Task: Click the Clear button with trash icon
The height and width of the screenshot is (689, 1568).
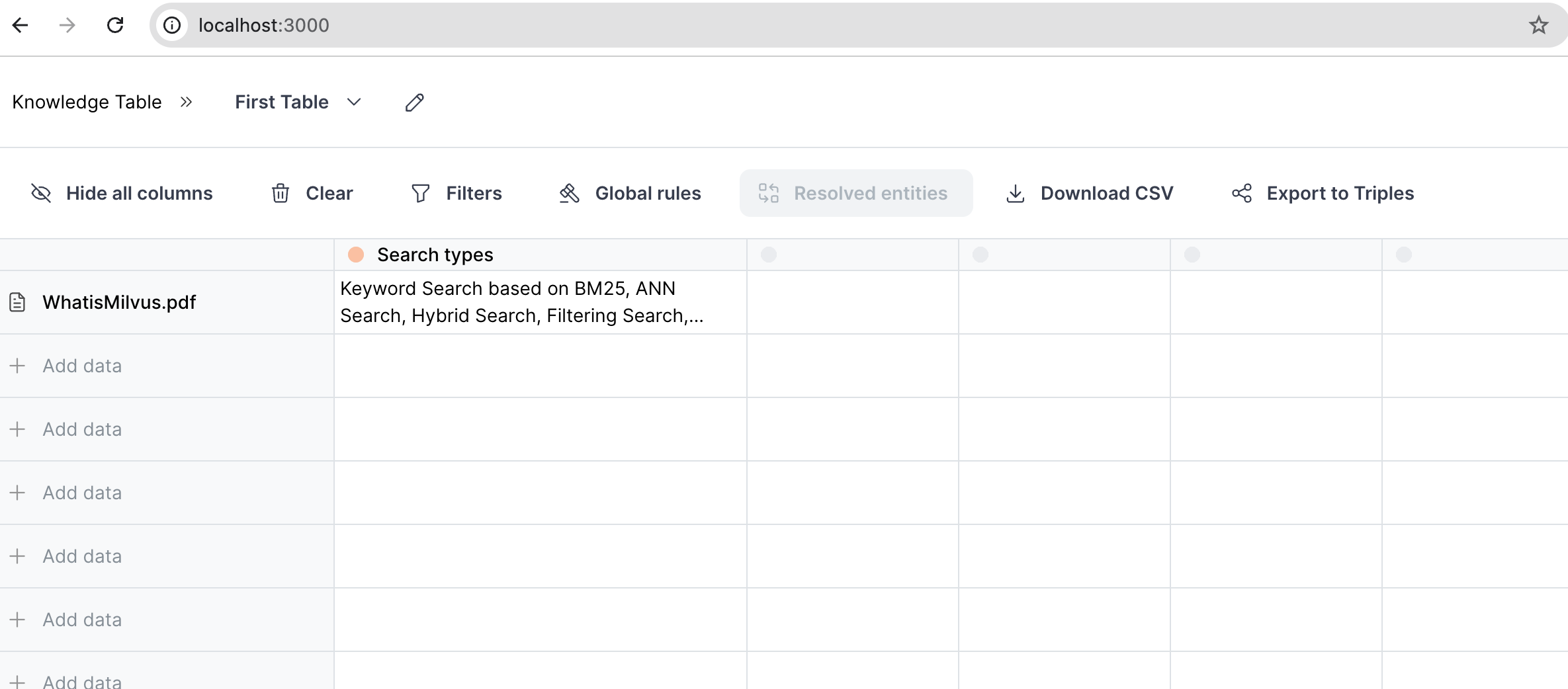Action: click(x=312, y=193)
